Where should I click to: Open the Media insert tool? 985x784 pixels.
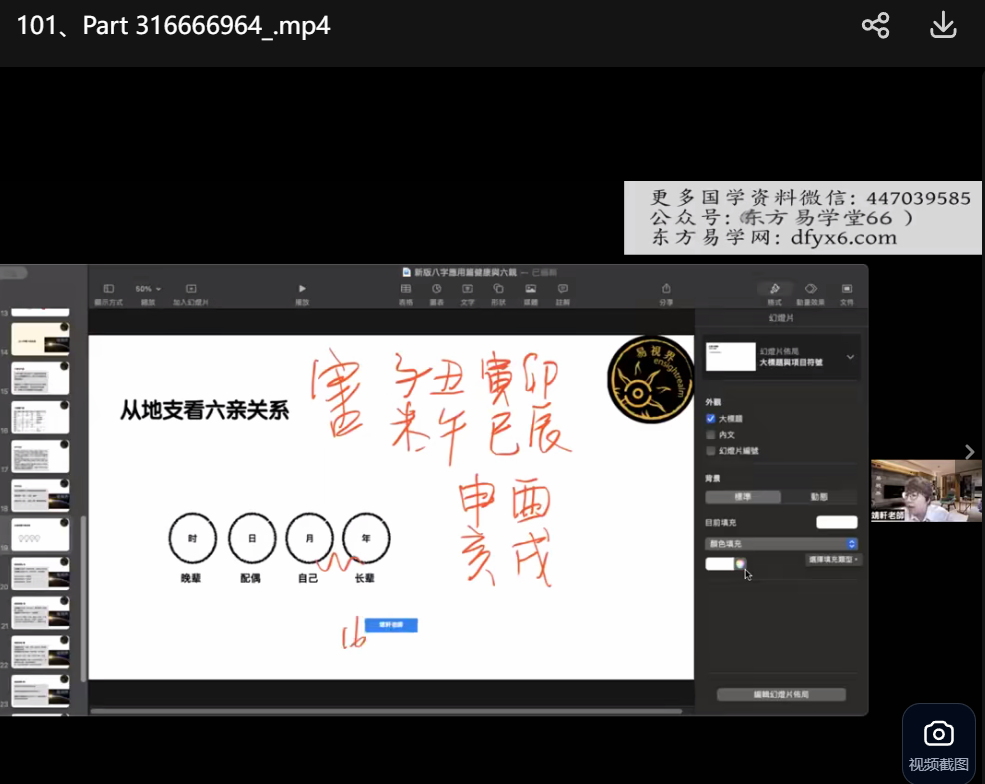pyautogui.click(x=530, y=289)
